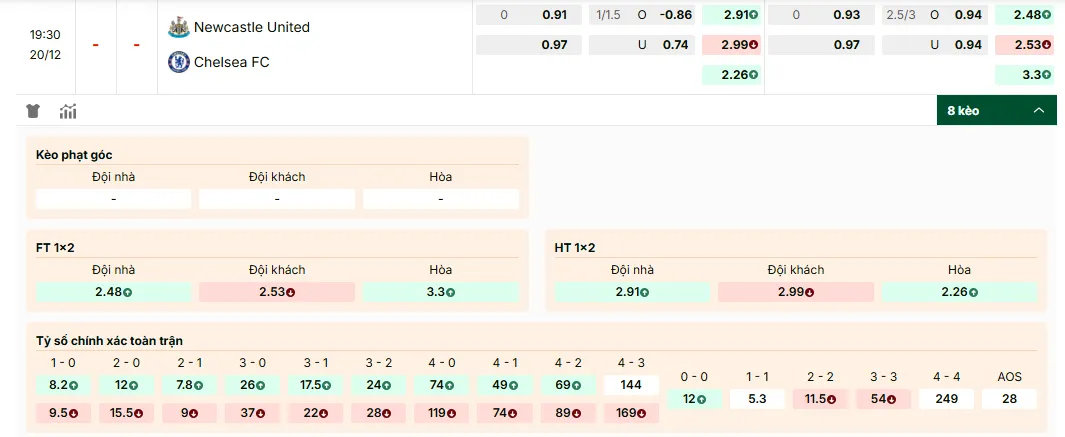Select 1-1 draw score odds 5.3
Viewport: 1065px width, 437px height.
click(757, 399)
